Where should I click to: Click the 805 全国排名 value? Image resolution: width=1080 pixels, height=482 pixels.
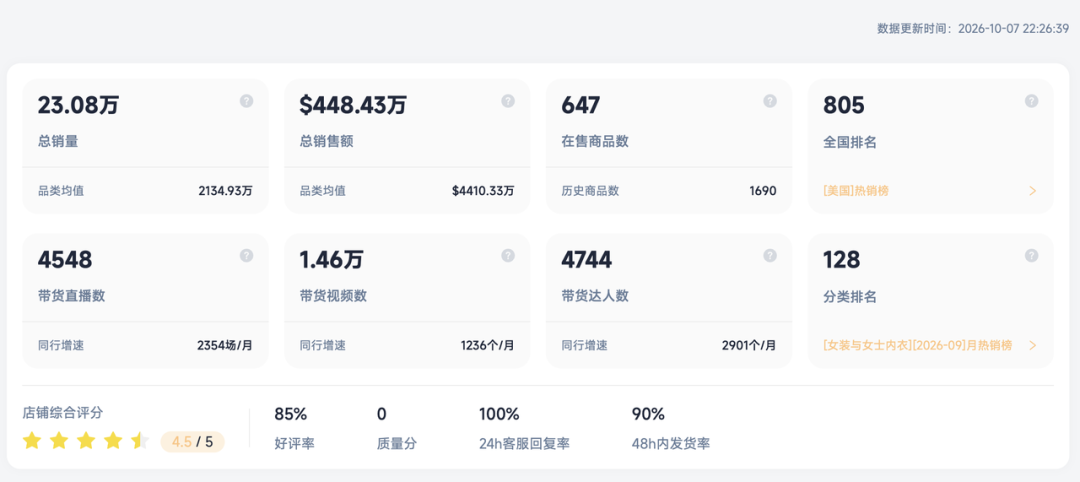click(x=844, y=105)
